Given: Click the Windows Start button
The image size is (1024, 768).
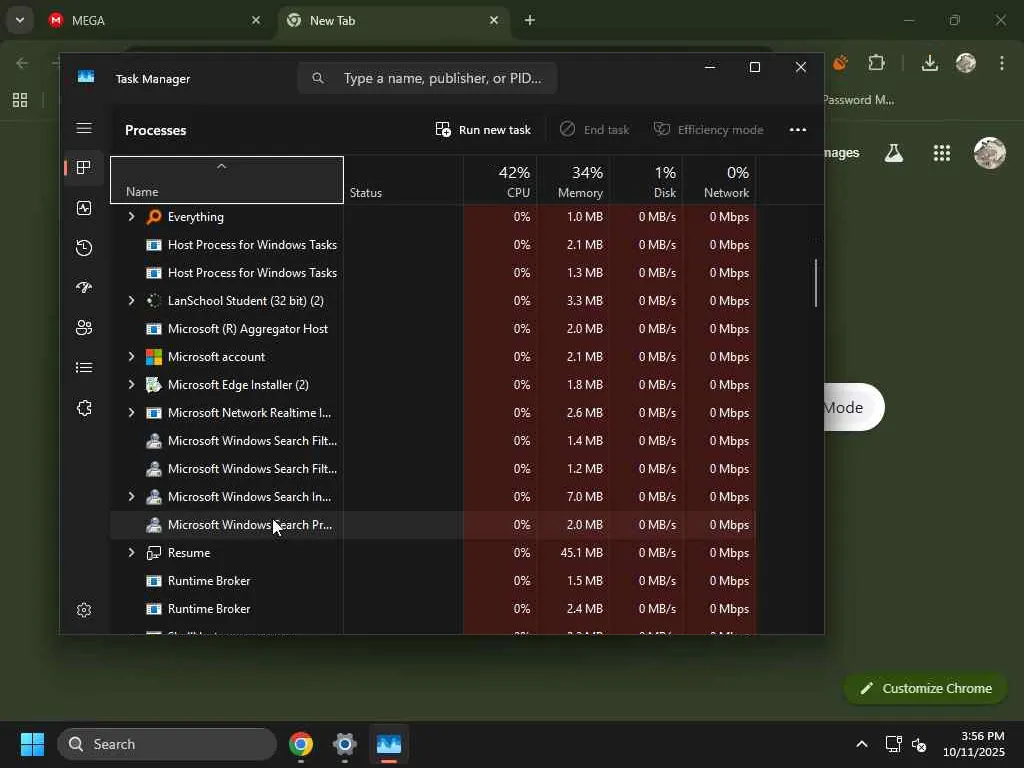Looking at the screenshot, I should pyautogui.click(x=32, y=744).
